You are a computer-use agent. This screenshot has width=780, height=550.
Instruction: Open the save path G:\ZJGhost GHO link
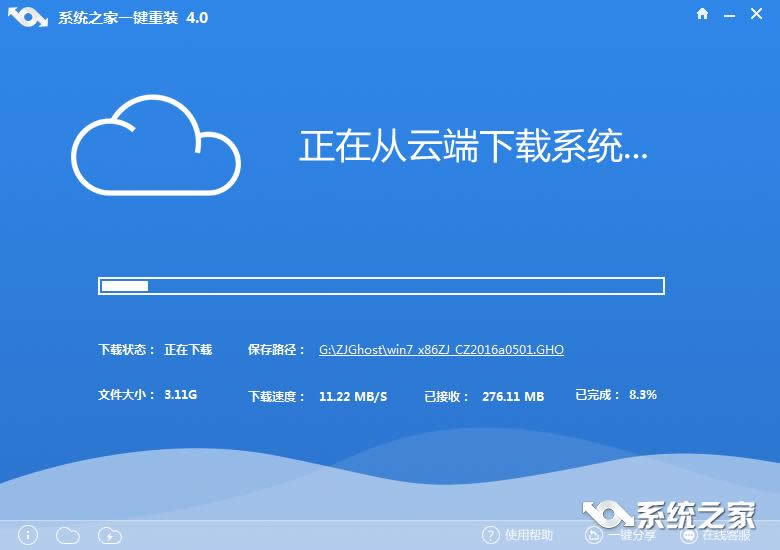coord(441,350)
